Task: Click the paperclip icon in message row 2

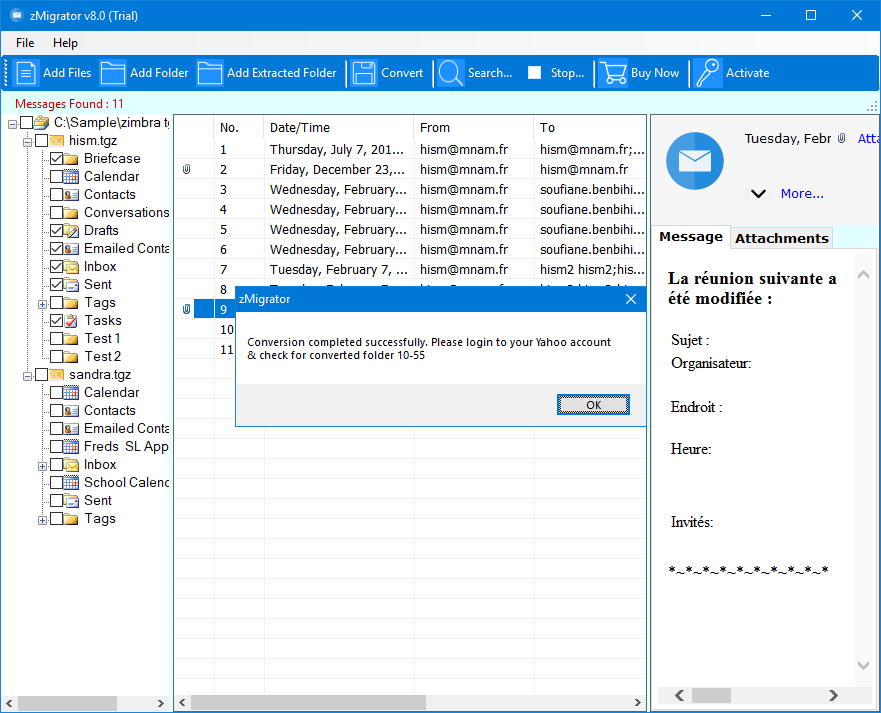Action: tap(187, 169)
